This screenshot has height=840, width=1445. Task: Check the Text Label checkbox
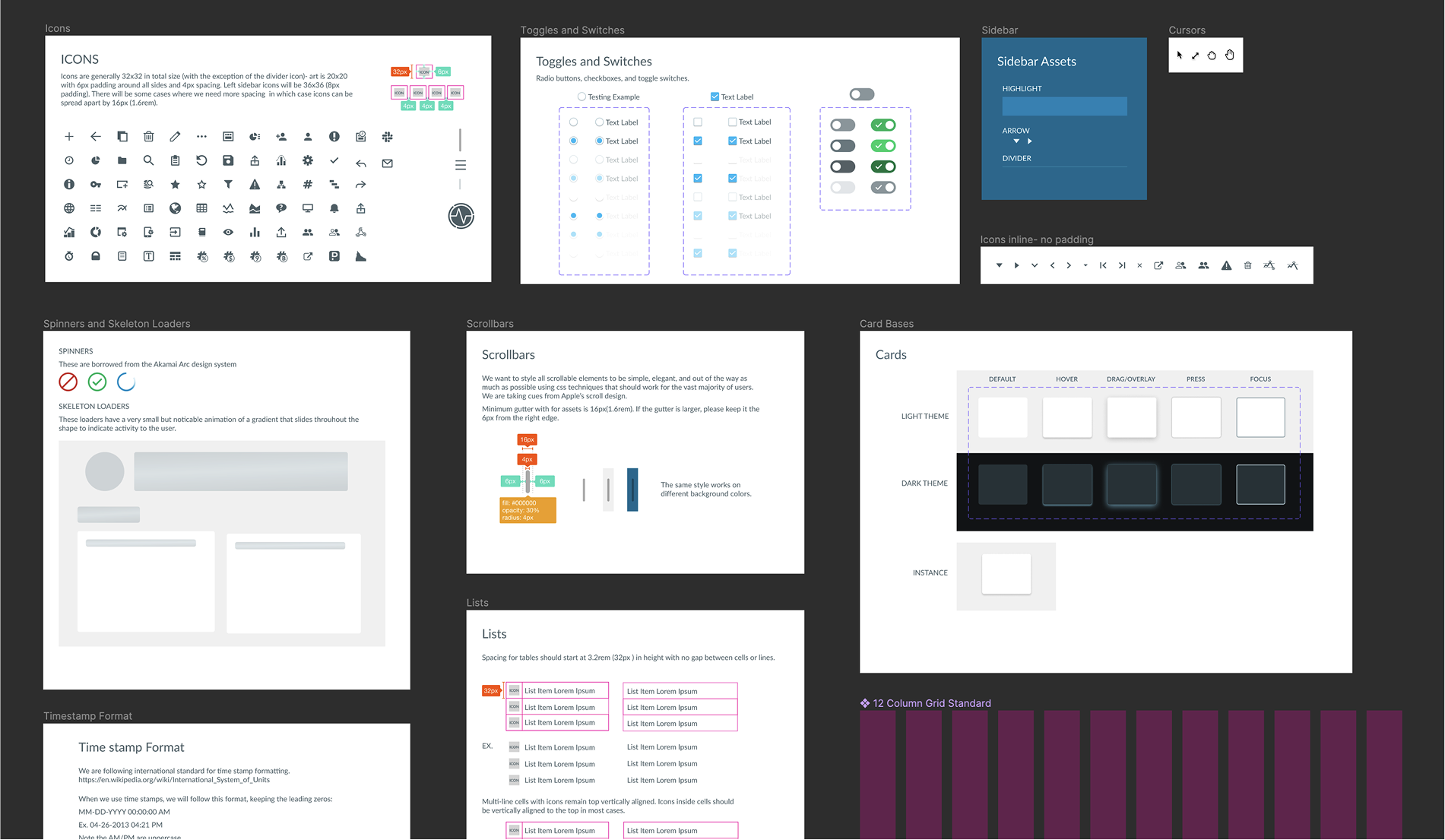coord(715,97)
